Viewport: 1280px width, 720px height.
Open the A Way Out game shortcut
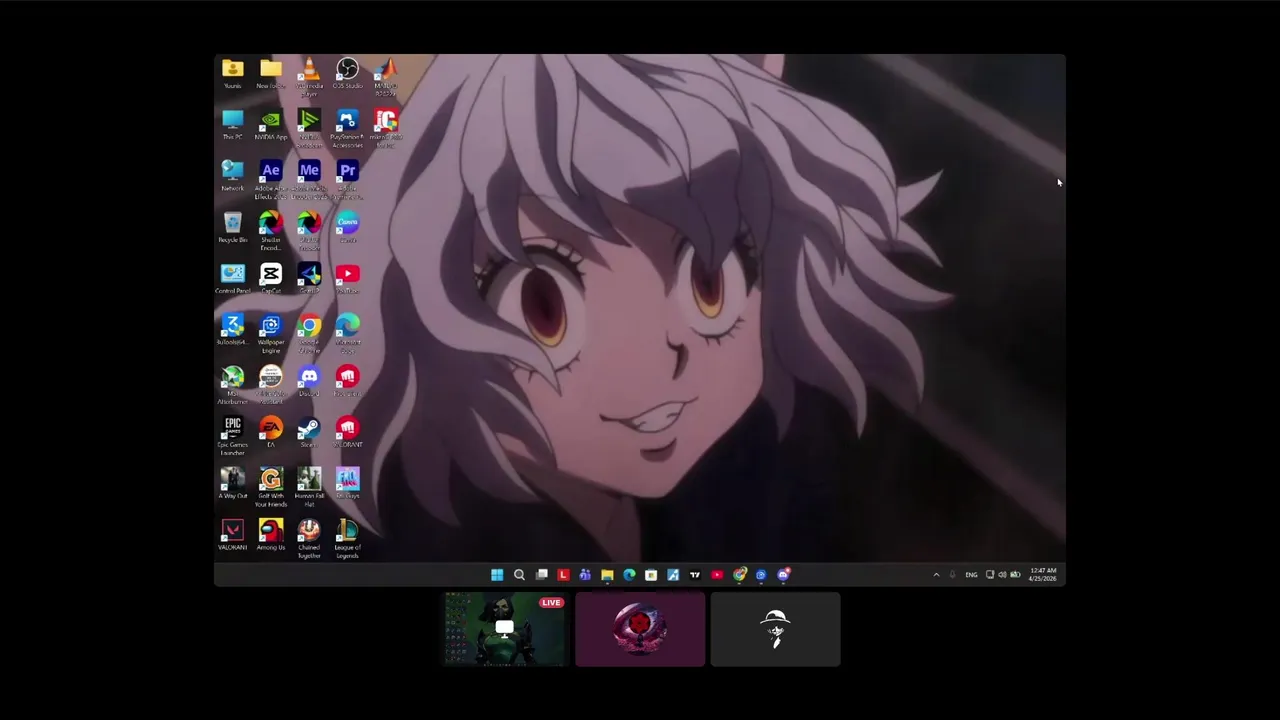232,483
